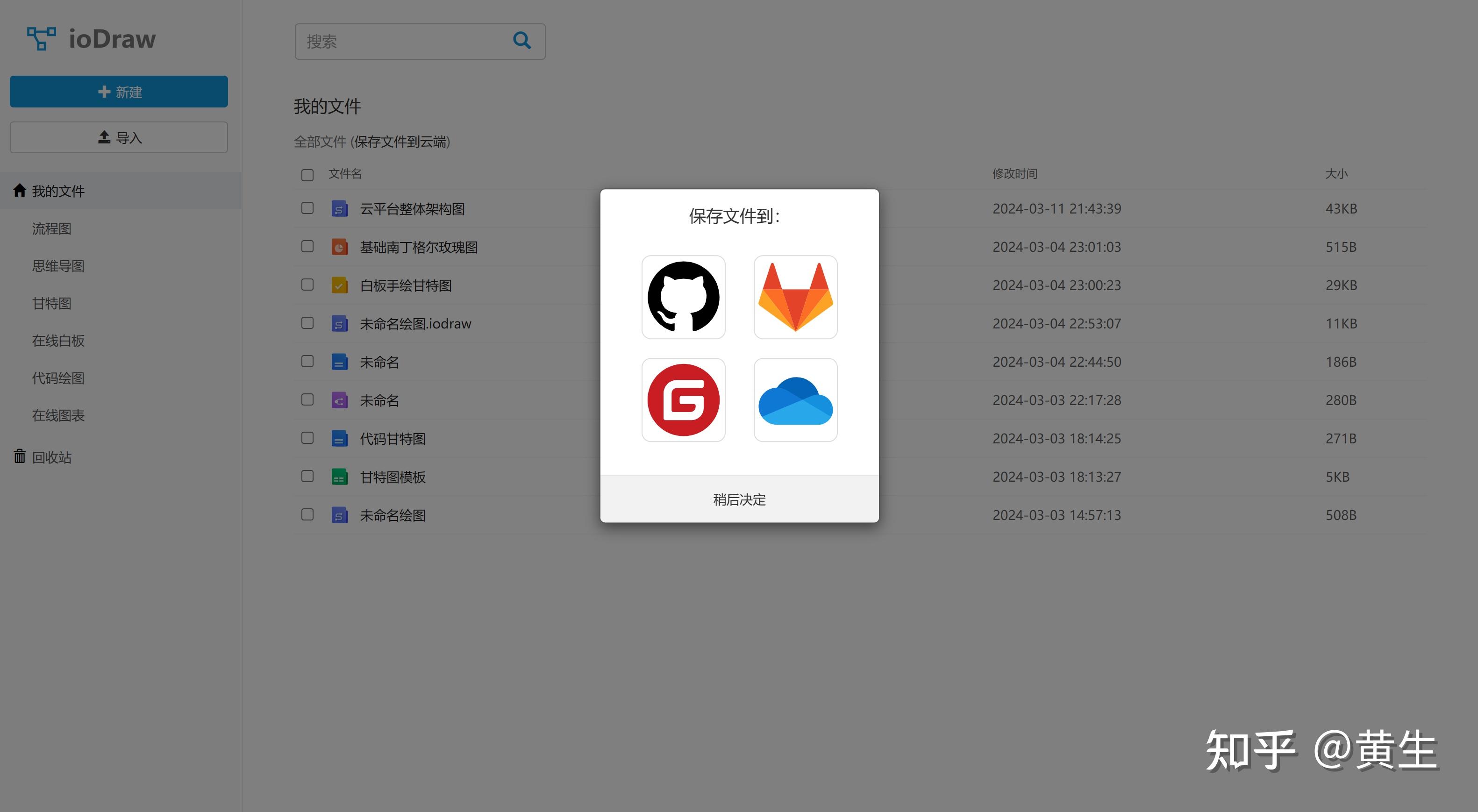
Task: Select OneDrive as the save destination
Action: 795,400
